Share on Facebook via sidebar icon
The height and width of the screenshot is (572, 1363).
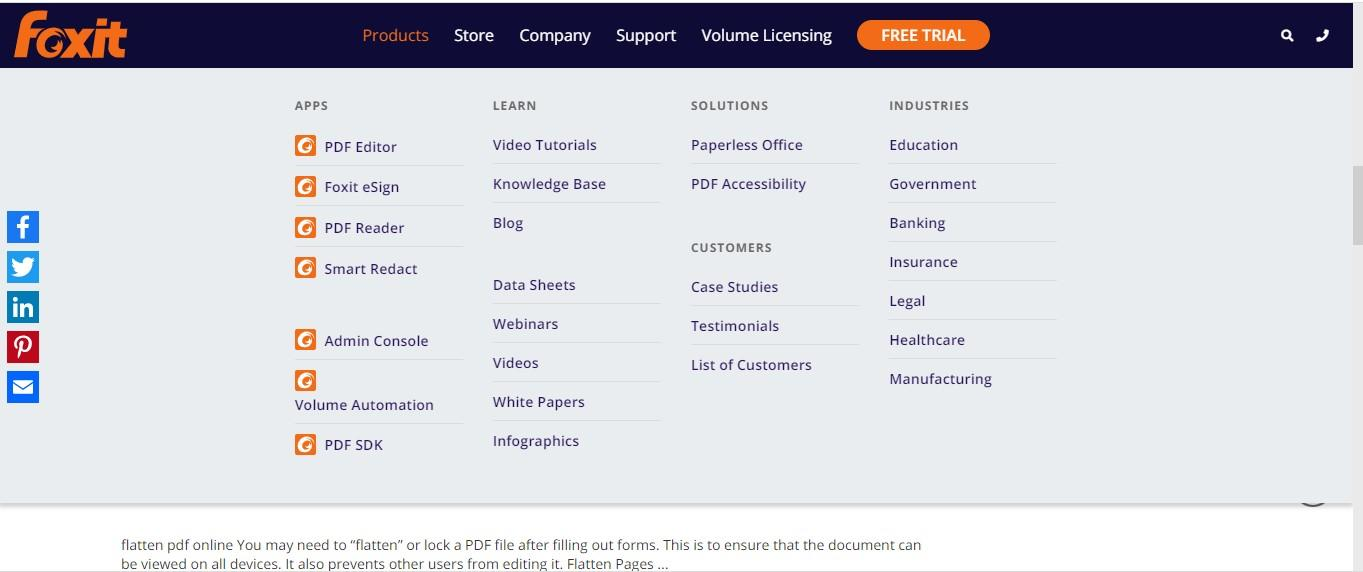(x=23, y=227)
